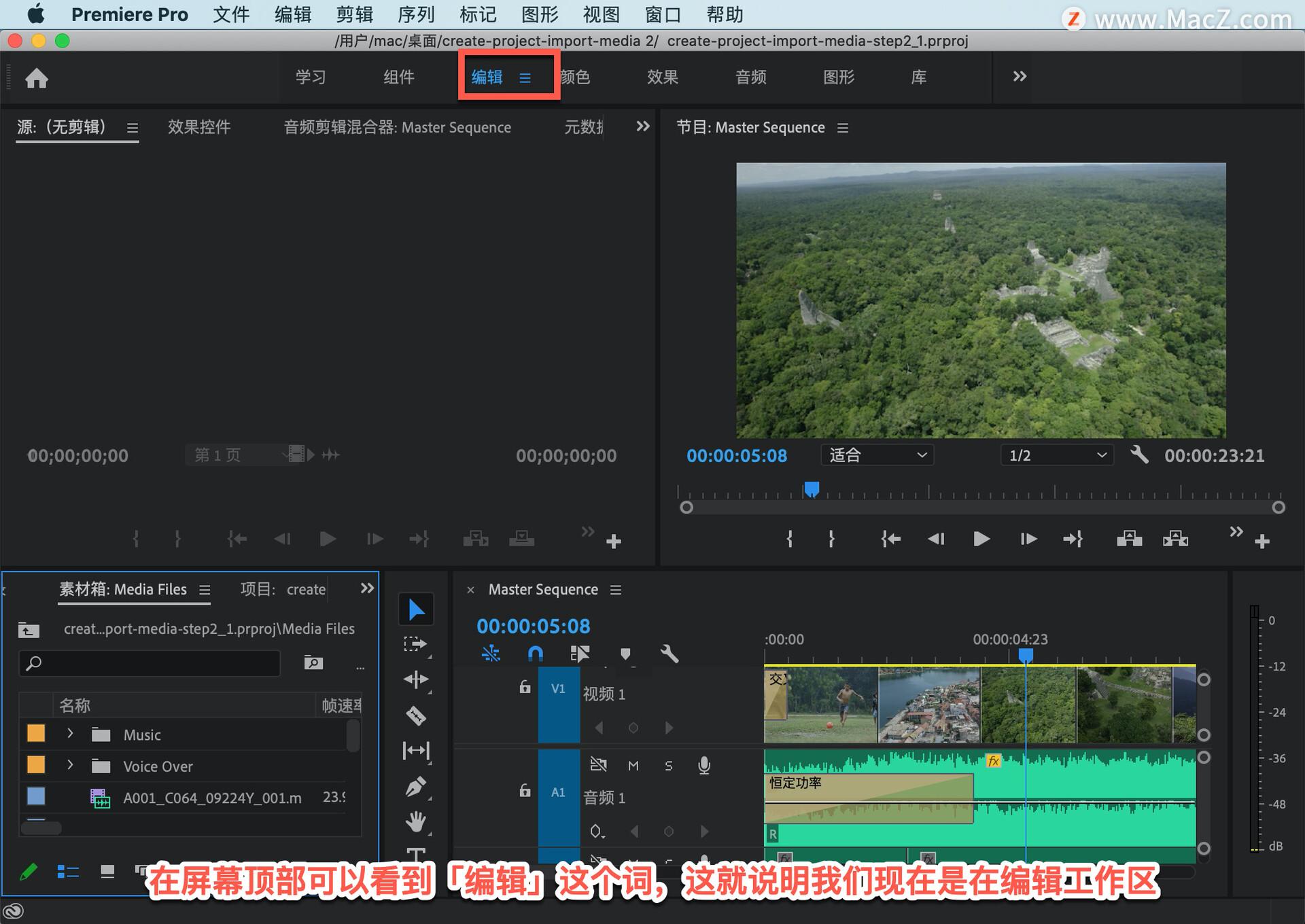Switch to 效果 workspace

click(663, 77)
